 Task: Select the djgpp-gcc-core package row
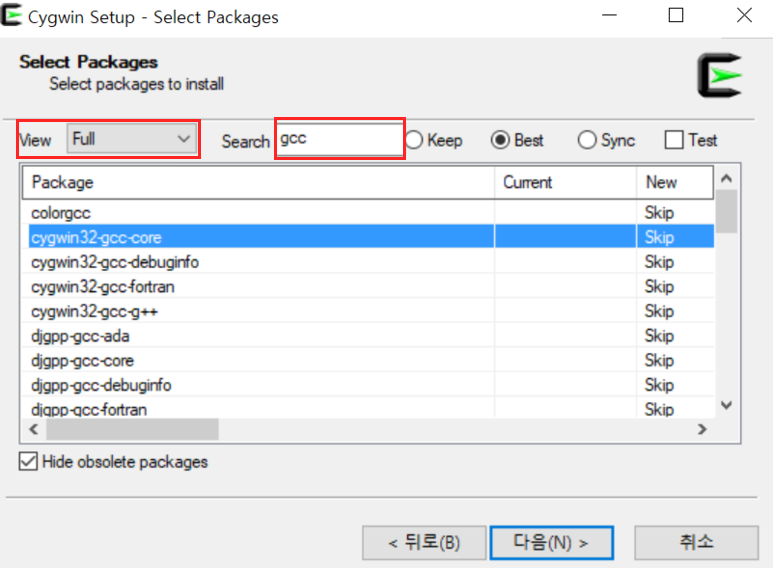tap(368, 360)
